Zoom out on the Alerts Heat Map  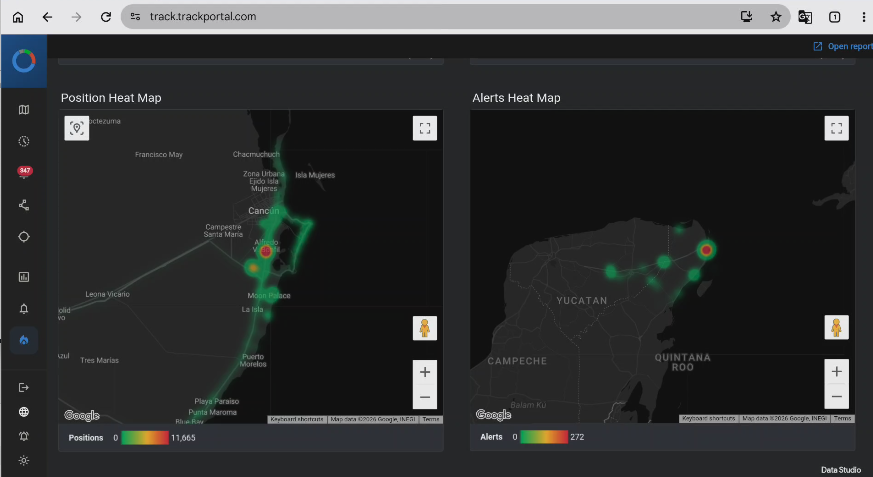(836, 396)
